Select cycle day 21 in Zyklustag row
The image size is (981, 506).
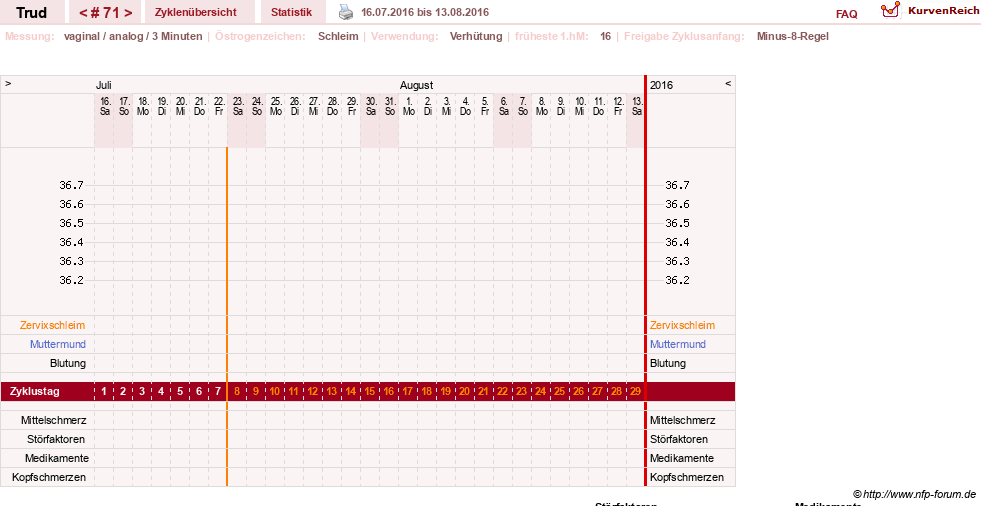point(483,392)
